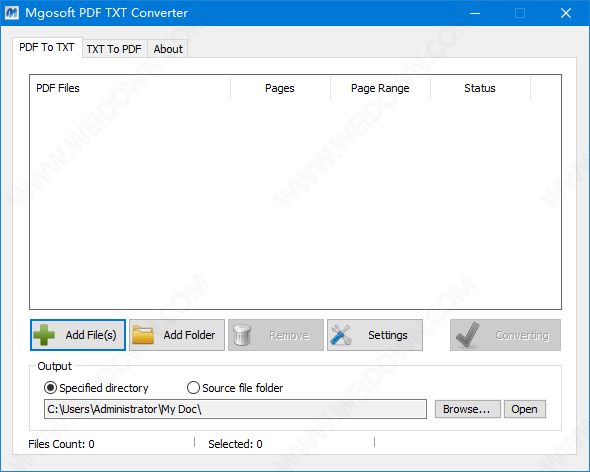Click the Open output folder button

click(525, 409)
